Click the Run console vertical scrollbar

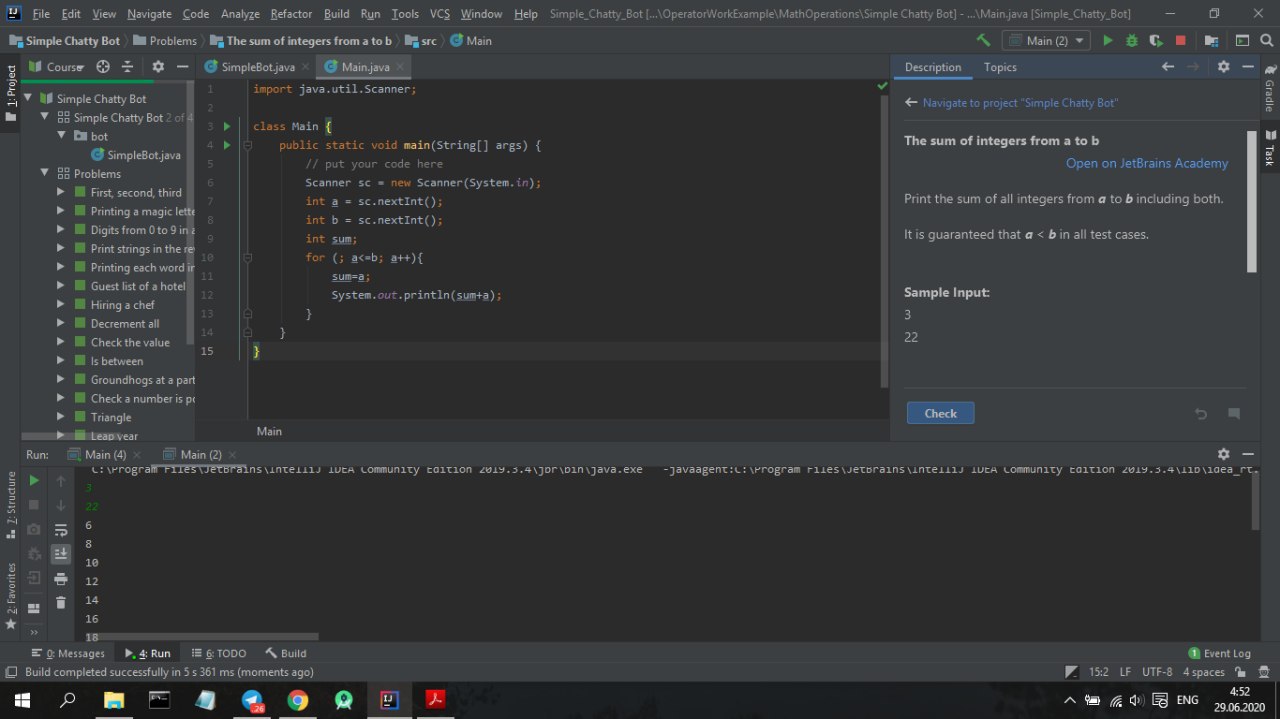[1255, 503]
